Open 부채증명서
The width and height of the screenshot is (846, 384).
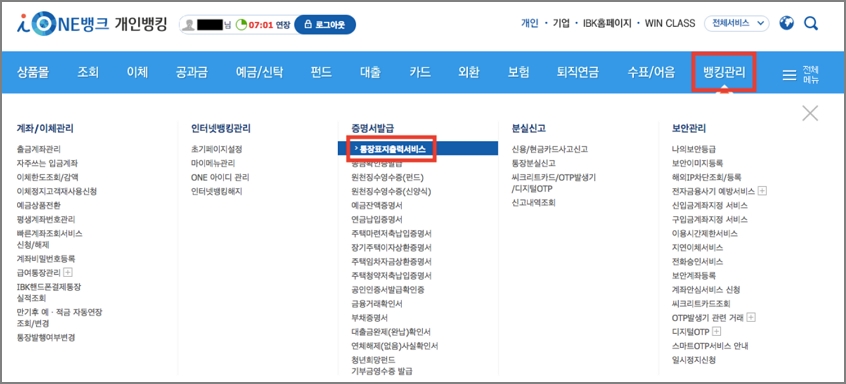[369, 317]
